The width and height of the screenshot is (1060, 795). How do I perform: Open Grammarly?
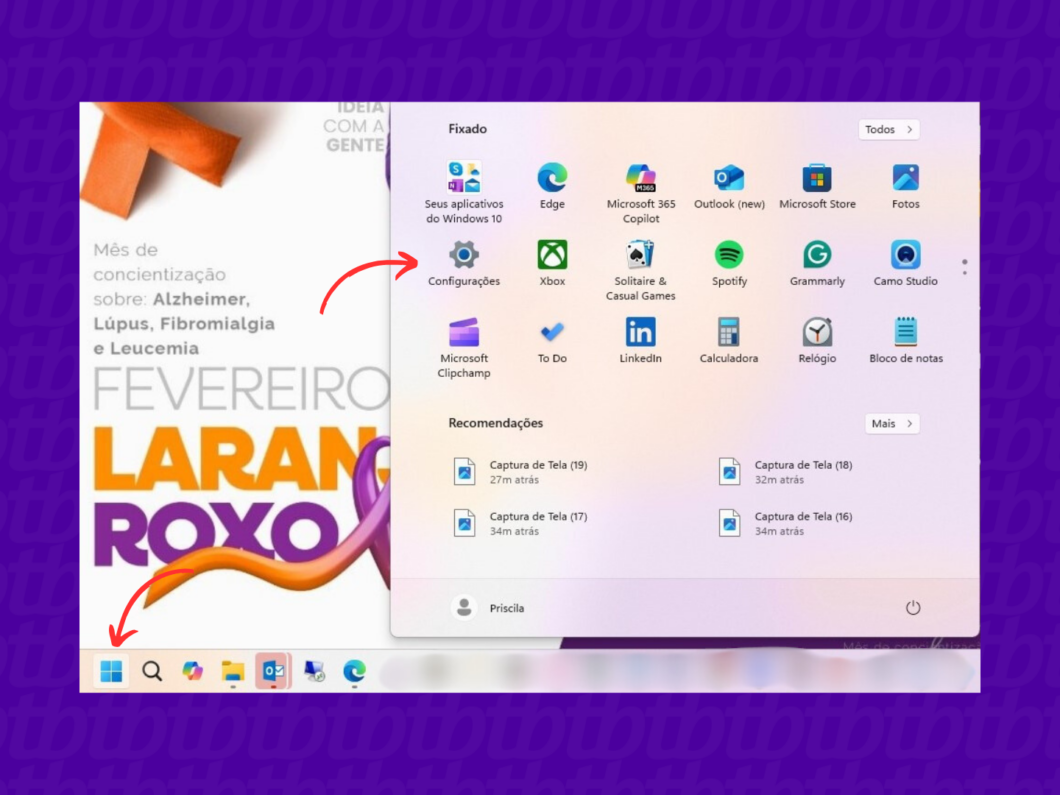point(817,256)
